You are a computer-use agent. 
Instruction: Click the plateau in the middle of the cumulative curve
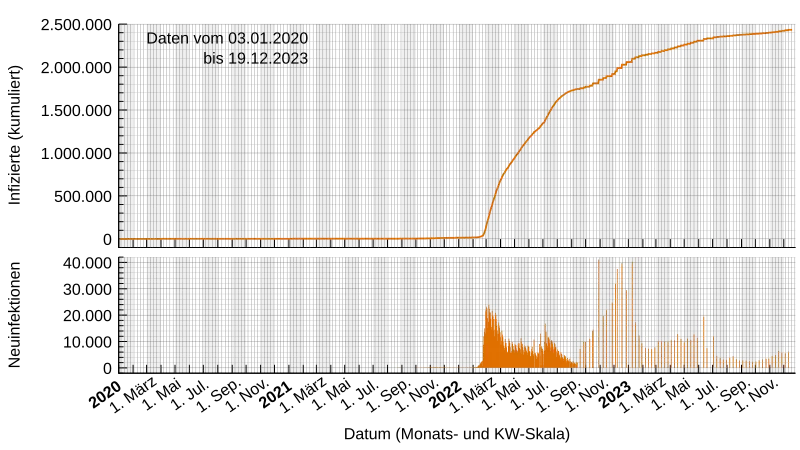pos(580,89)
